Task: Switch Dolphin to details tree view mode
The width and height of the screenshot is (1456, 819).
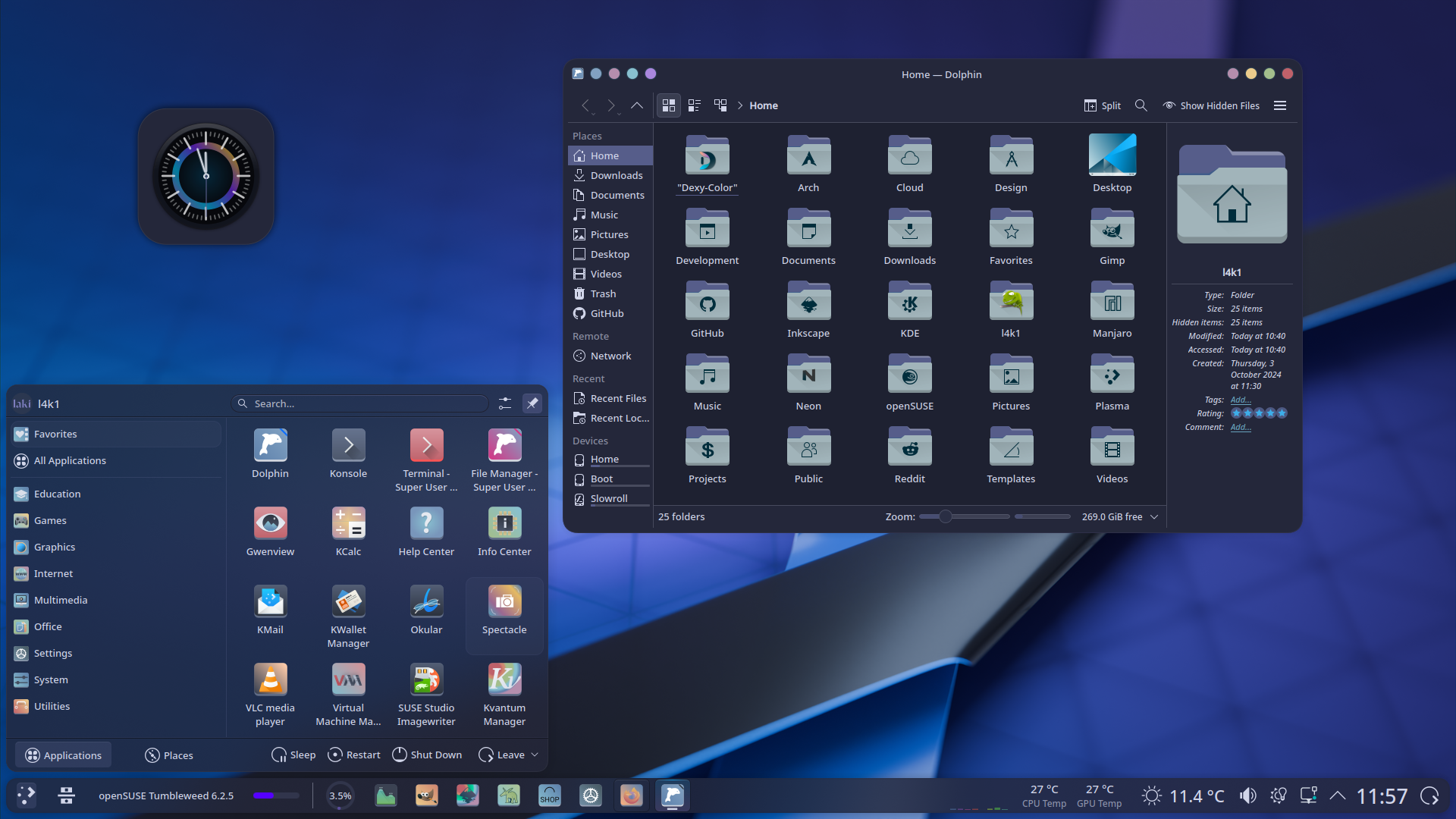Action: coord(720,105)
